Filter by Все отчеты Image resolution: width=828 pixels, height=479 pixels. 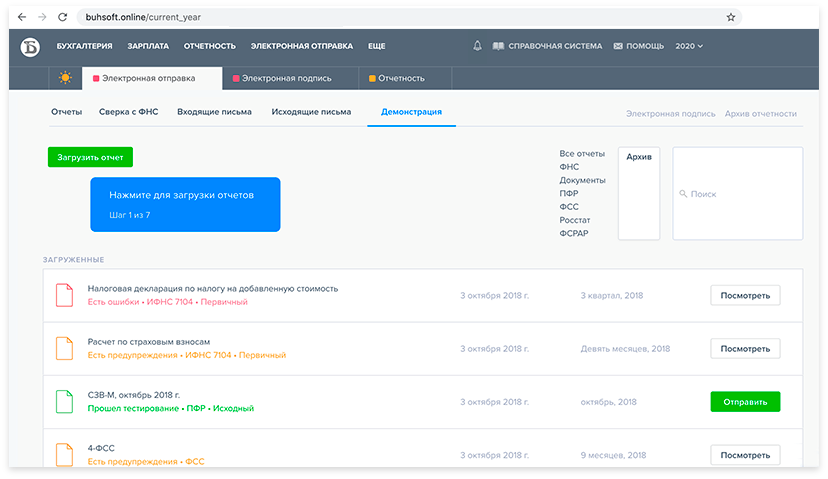coord(582,154)
